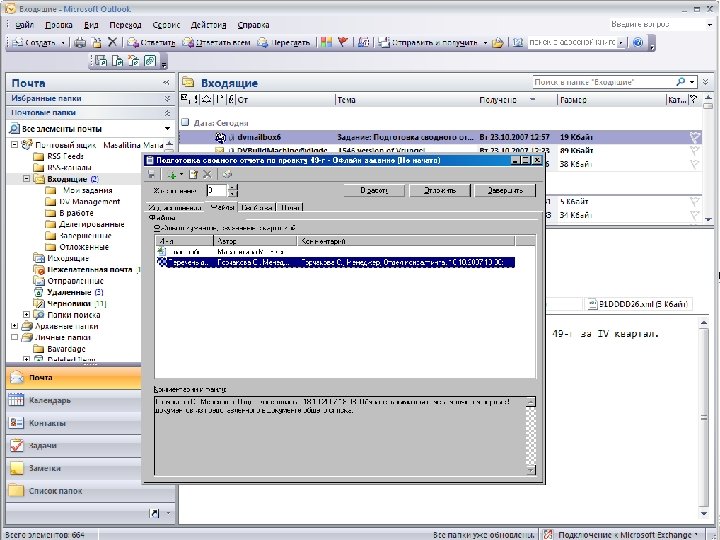Click the Создать new message button
The width and height of the screenshot is (720, 540).
pyautogui.click(x=33, y=43)
